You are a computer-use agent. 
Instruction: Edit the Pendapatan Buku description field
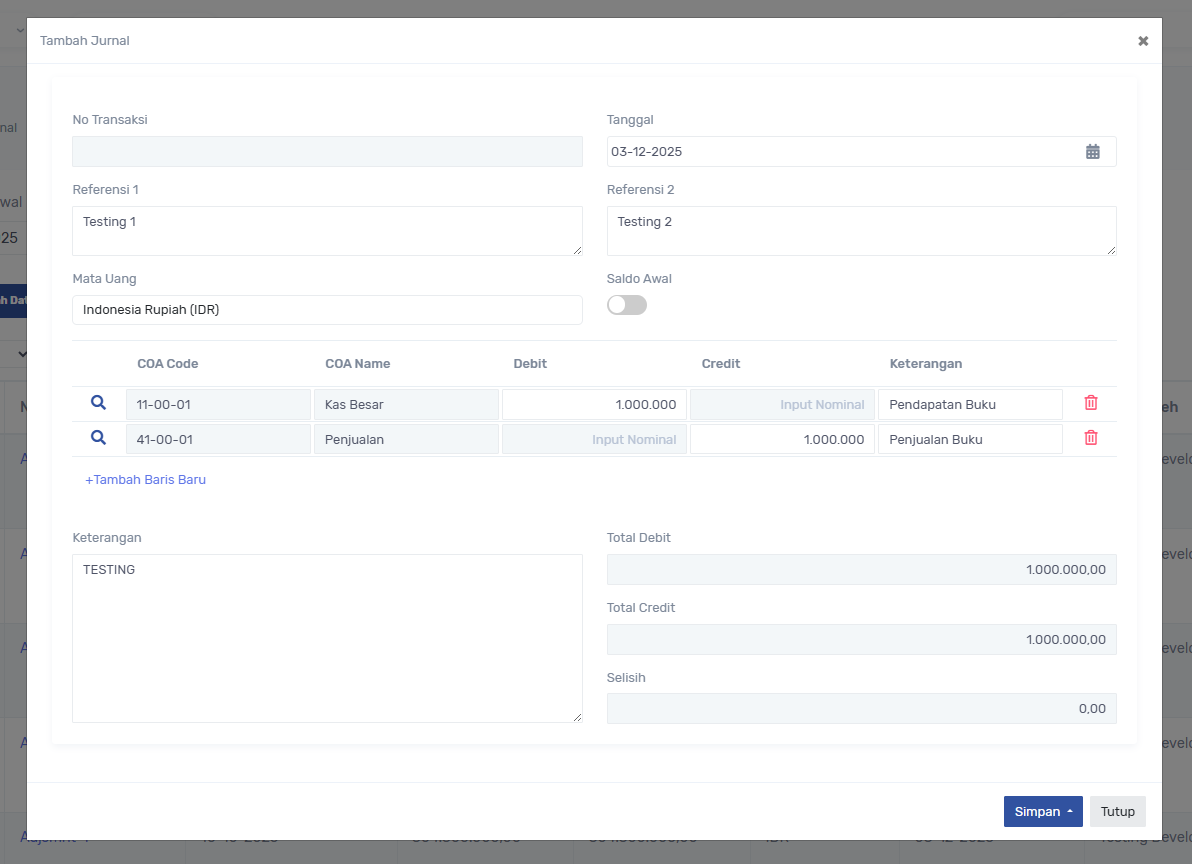point(970,405)
